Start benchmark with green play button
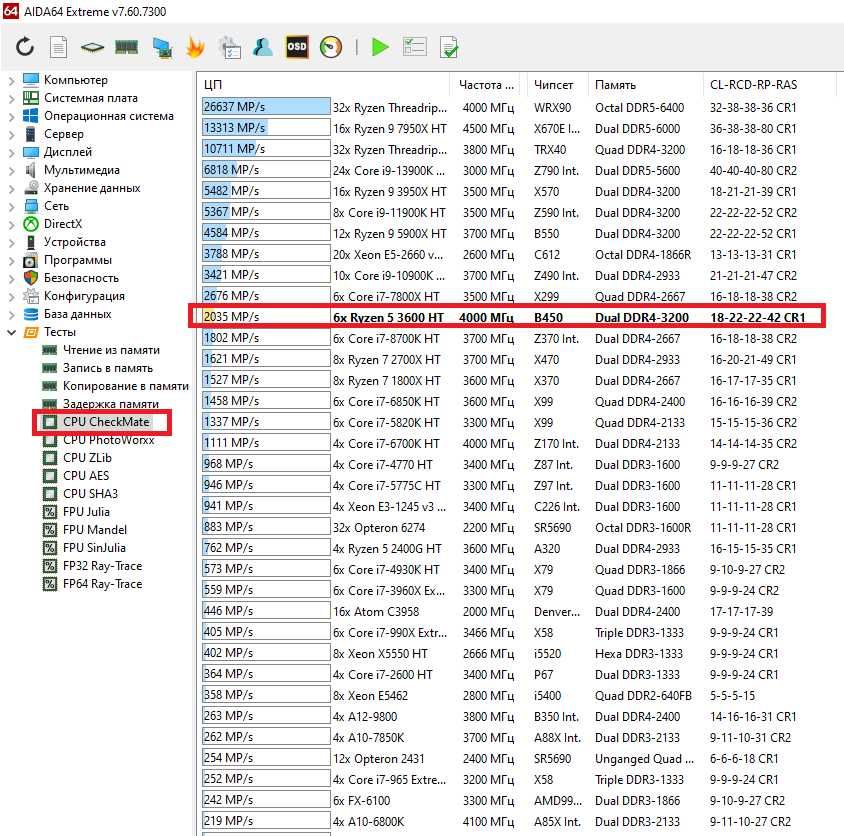The width and height of the screenshot is (844, 836). pyautogui.click(x=380, y=47)
